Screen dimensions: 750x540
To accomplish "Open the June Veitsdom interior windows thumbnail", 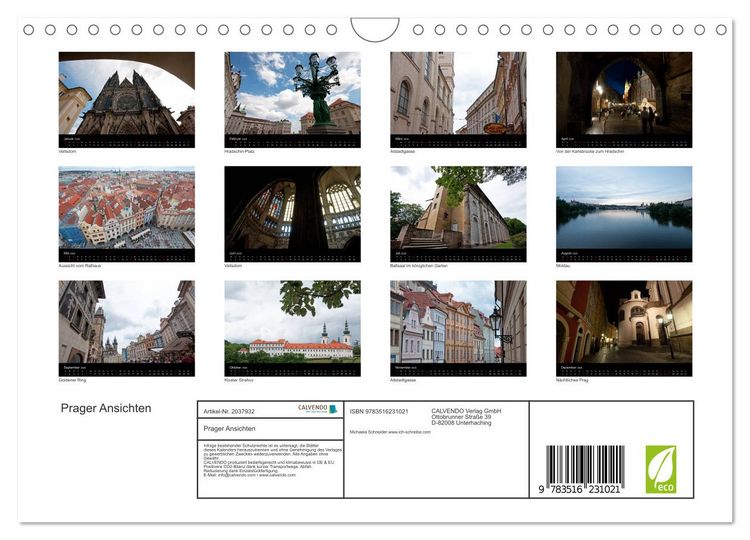I will click(x=292, y=214).
